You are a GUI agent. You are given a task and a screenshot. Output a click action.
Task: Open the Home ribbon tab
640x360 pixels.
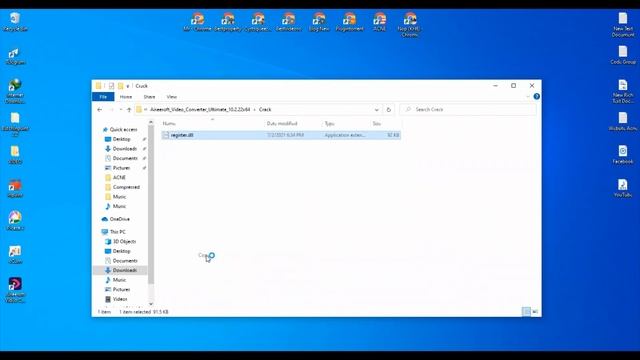[x=126, y=97]
